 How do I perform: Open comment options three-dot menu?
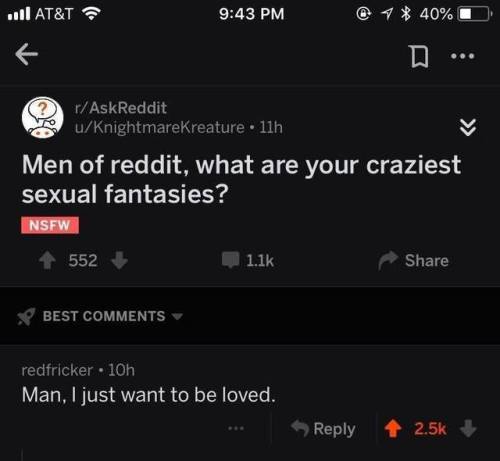pyautogui.click(x=236, y=428)
